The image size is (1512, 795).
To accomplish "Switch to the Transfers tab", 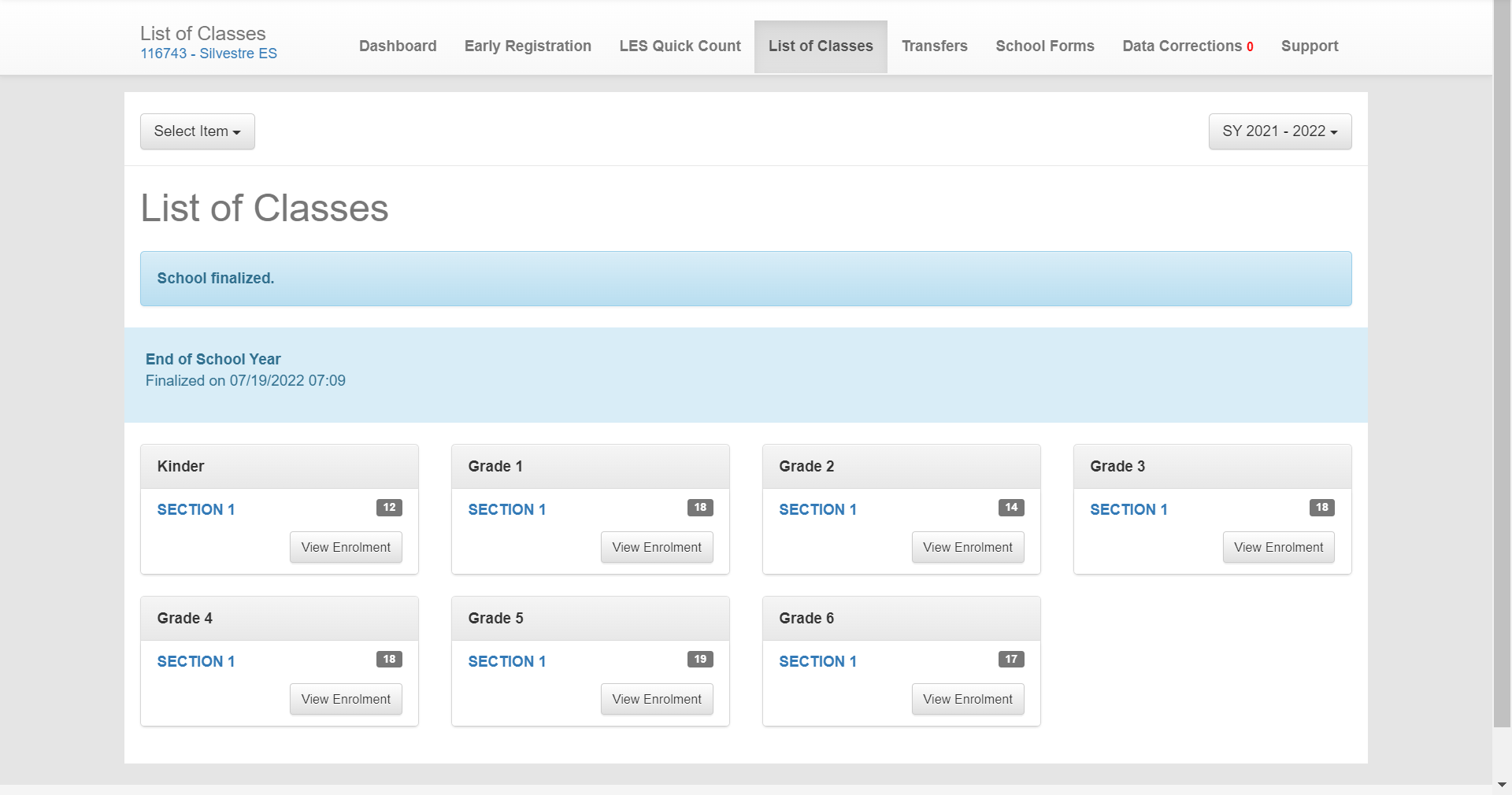I will tap(935, 46).
